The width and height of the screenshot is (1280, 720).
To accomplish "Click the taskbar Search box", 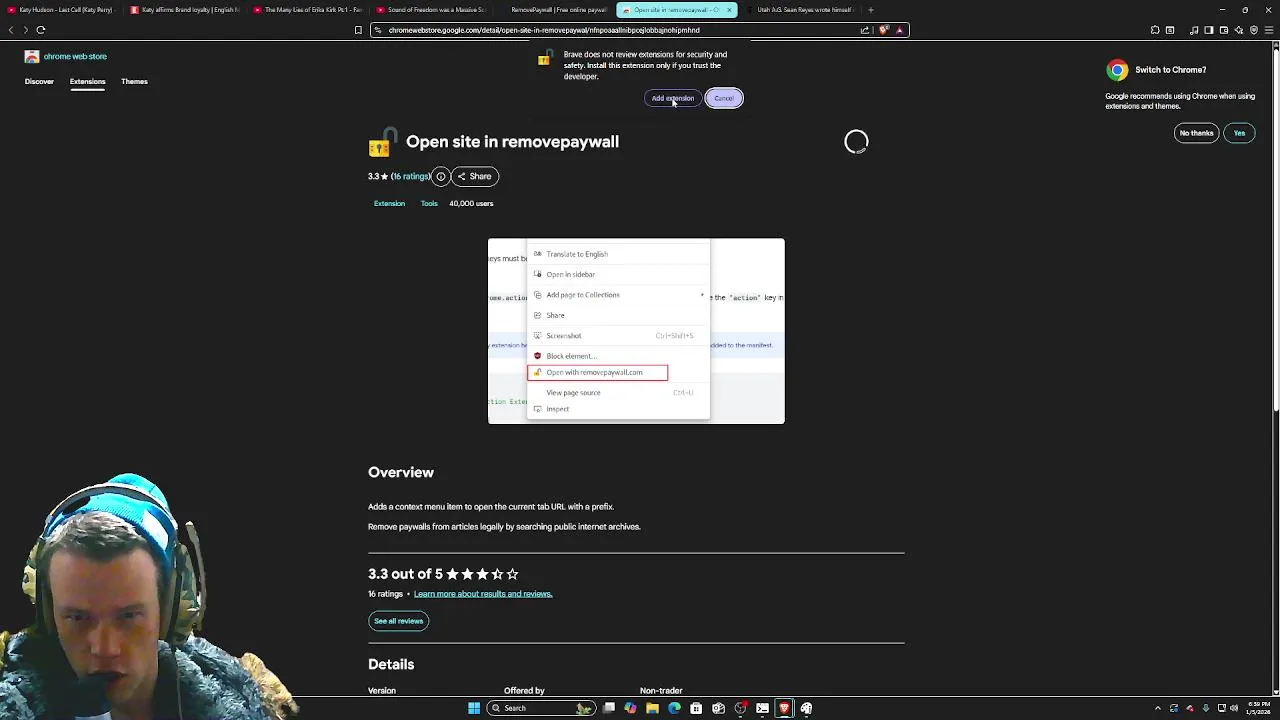I will click(541, 708).
